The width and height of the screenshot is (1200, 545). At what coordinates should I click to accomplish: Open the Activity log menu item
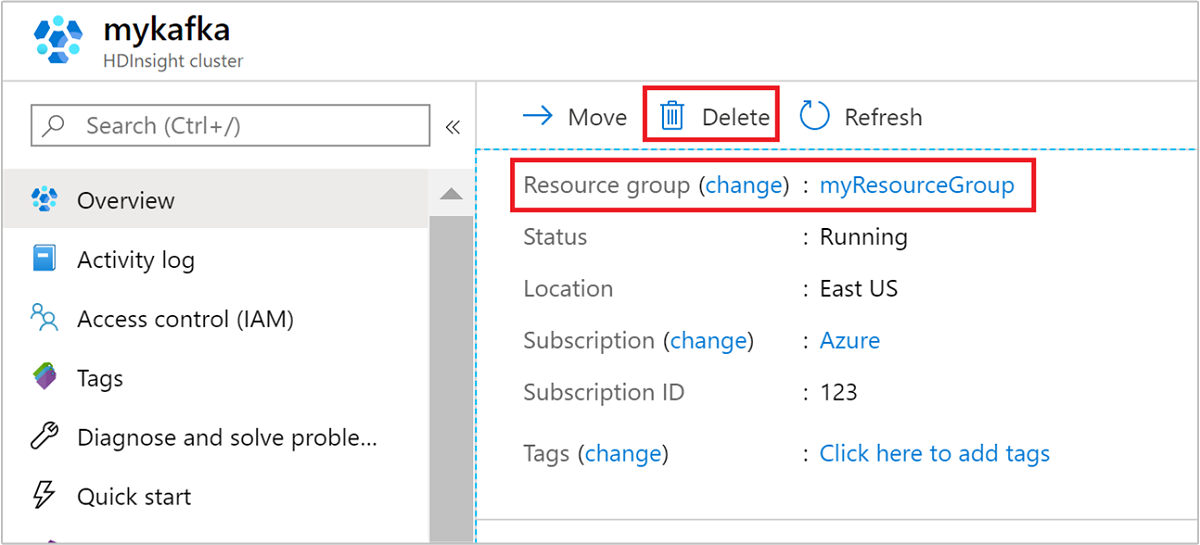pos(135,260)
